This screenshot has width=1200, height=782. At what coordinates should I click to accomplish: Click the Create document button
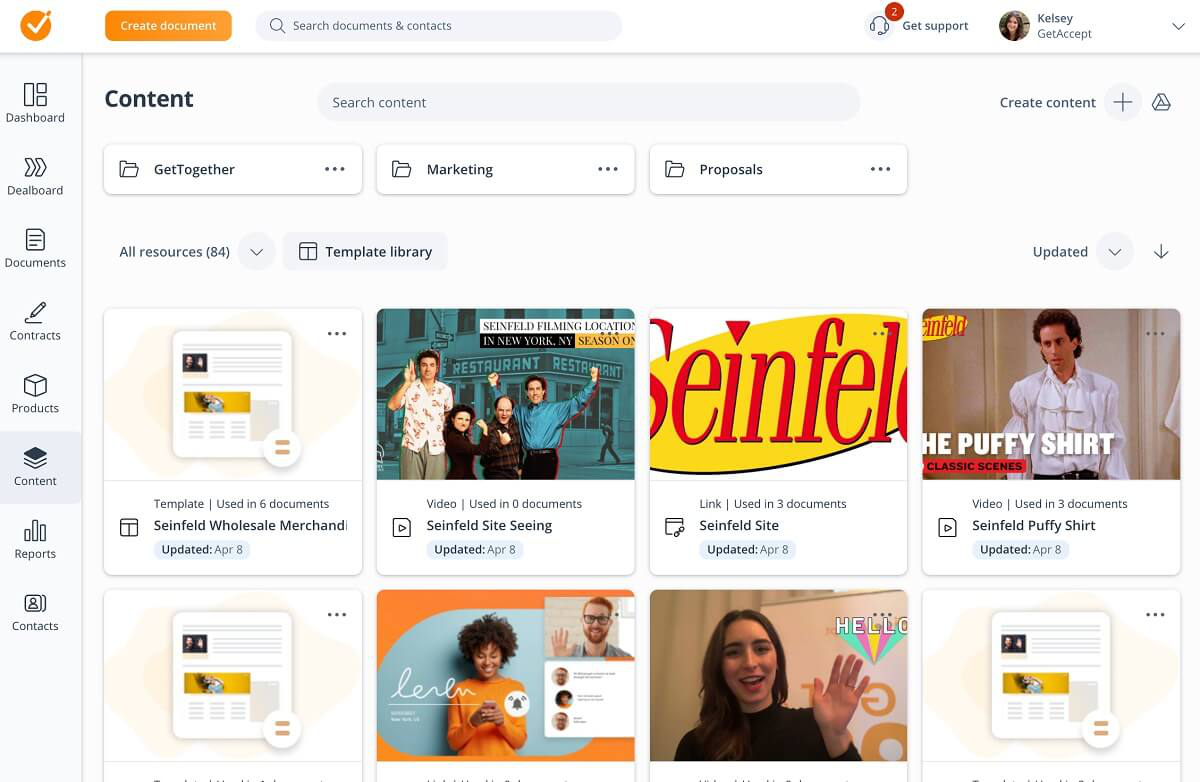[168, 26]
